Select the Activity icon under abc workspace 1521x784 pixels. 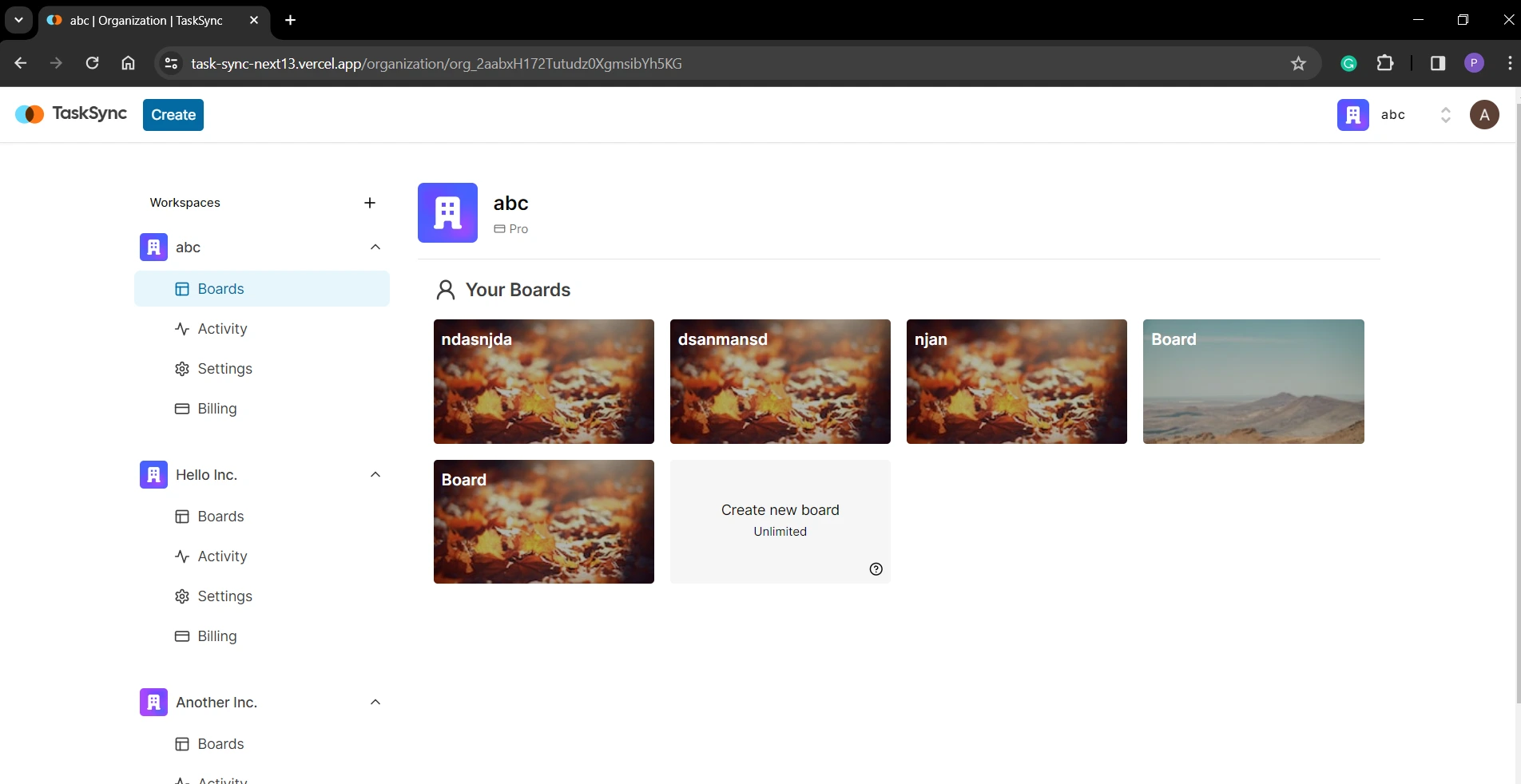click(x=182, y=329)
